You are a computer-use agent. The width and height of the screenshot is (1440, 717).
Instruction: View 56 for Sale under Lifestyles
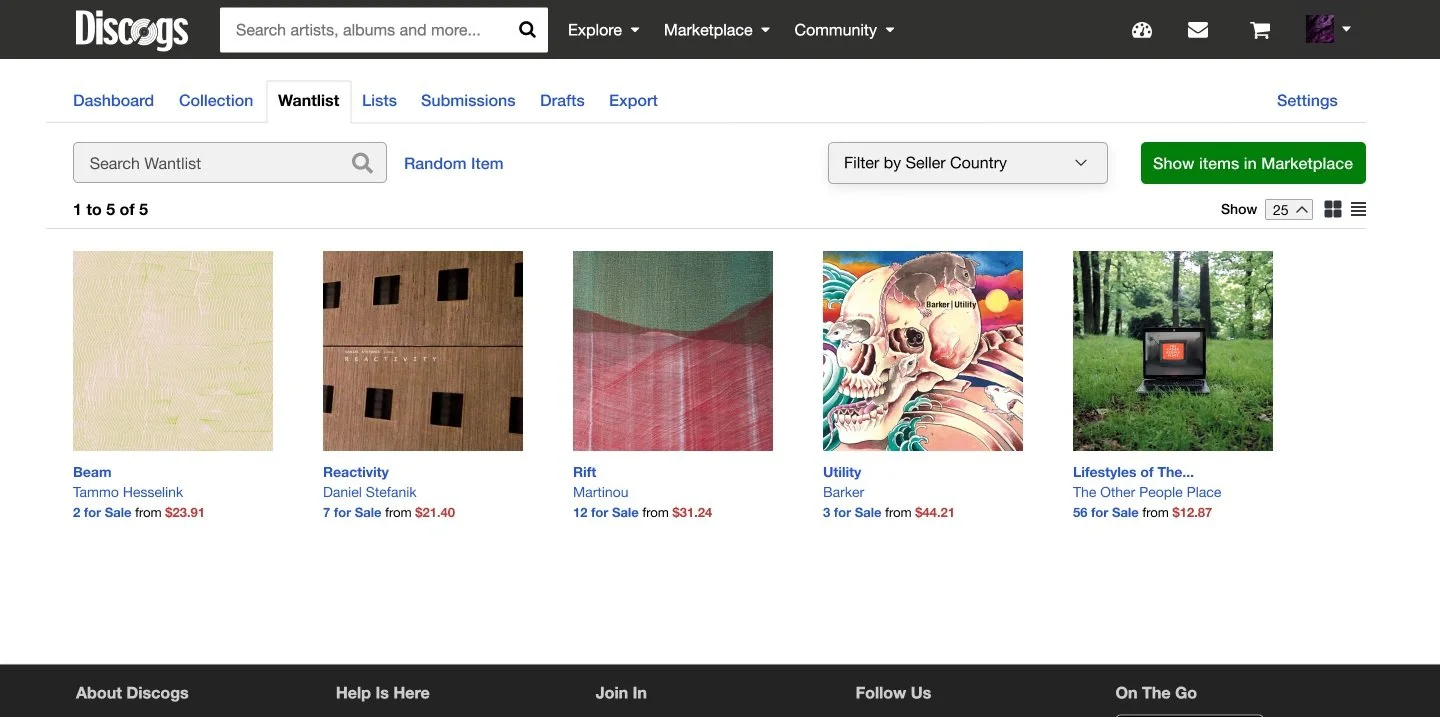1106,512
